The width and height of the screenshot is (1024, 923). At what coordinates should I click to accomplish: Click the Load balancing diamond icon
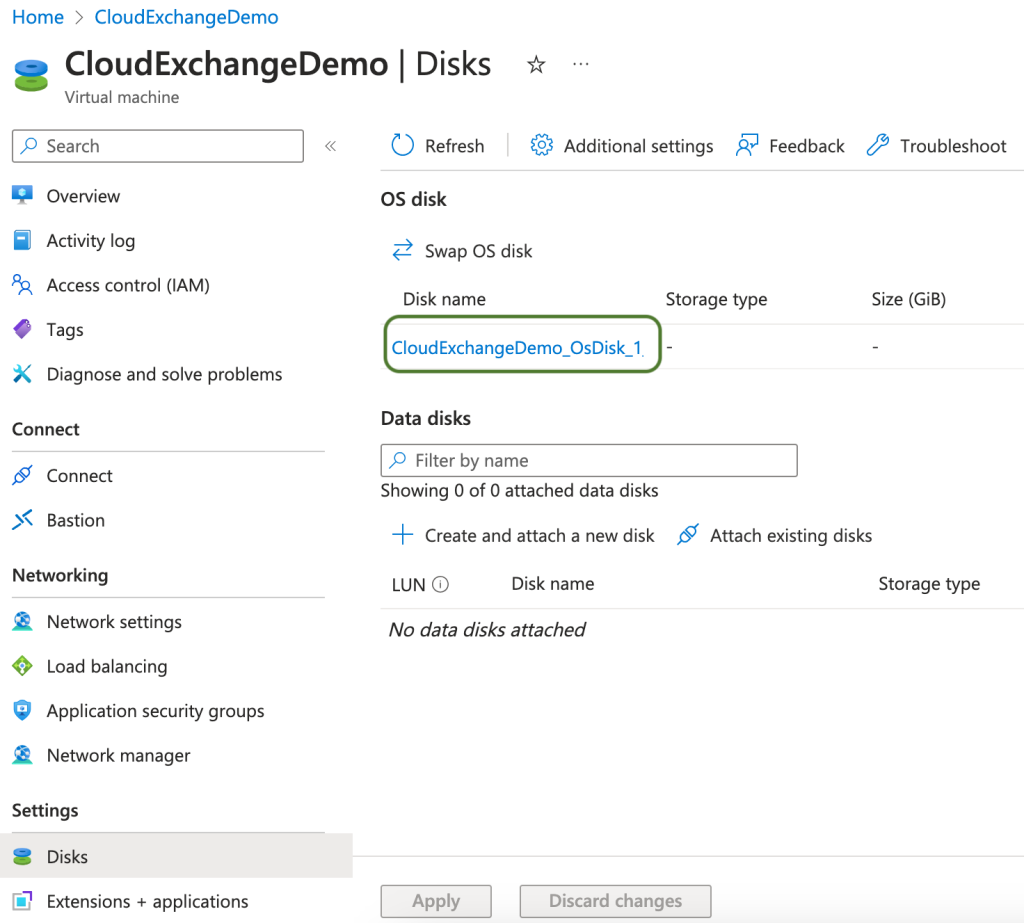(x=22, y=666)
